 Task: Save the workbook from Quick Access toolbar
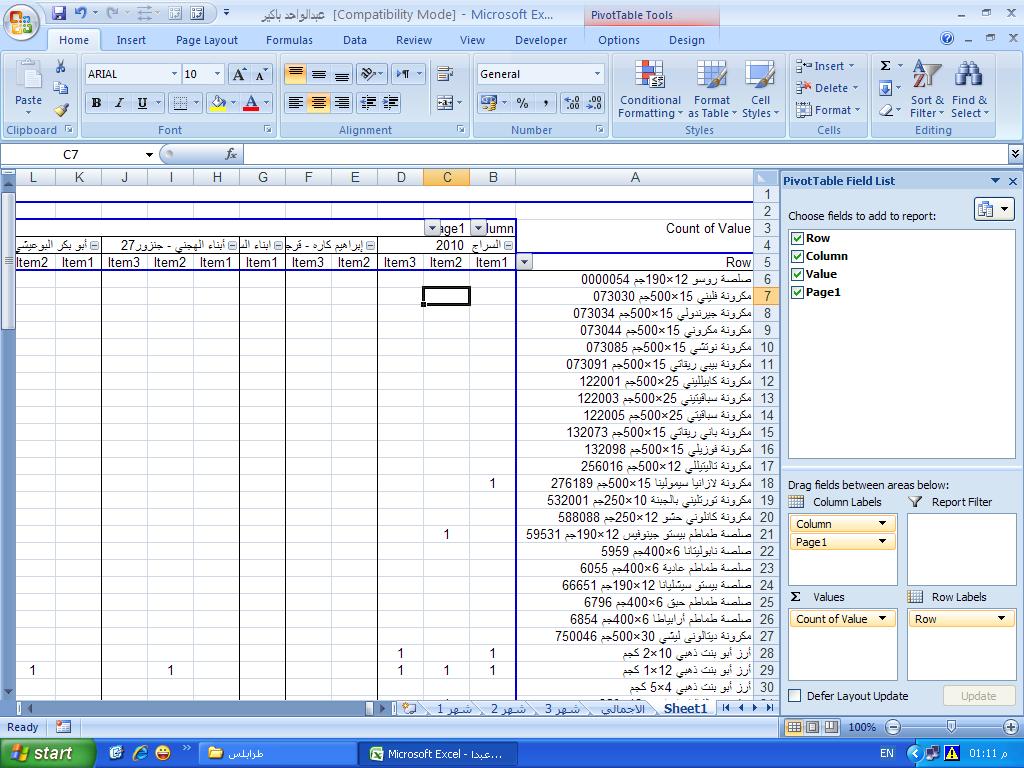[59, 13]
